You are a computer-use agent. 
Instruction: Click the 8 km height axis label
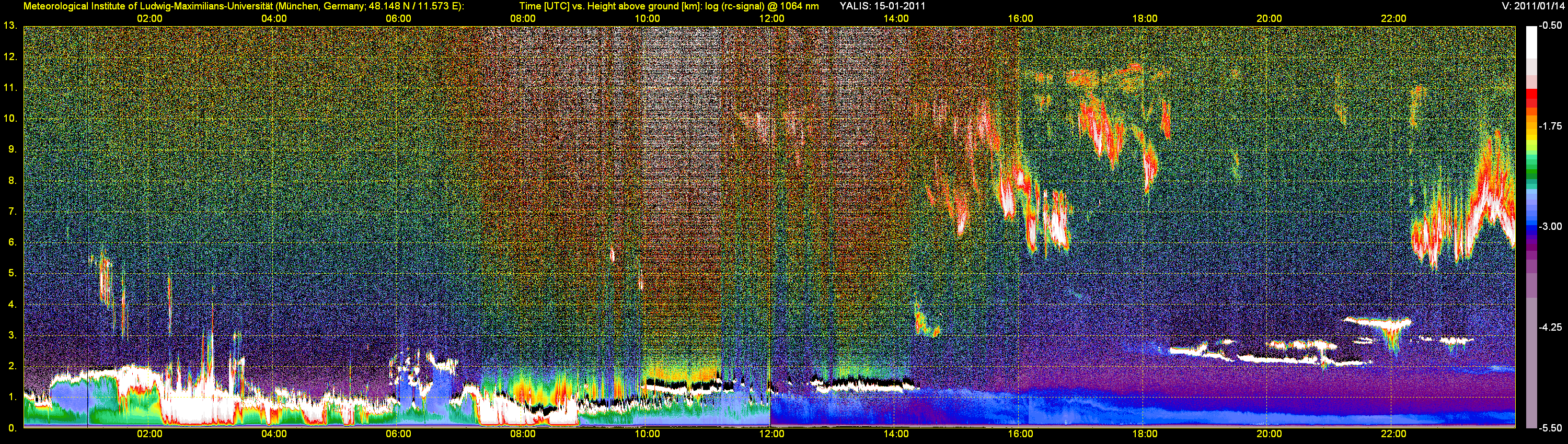[x=11, y=180]
